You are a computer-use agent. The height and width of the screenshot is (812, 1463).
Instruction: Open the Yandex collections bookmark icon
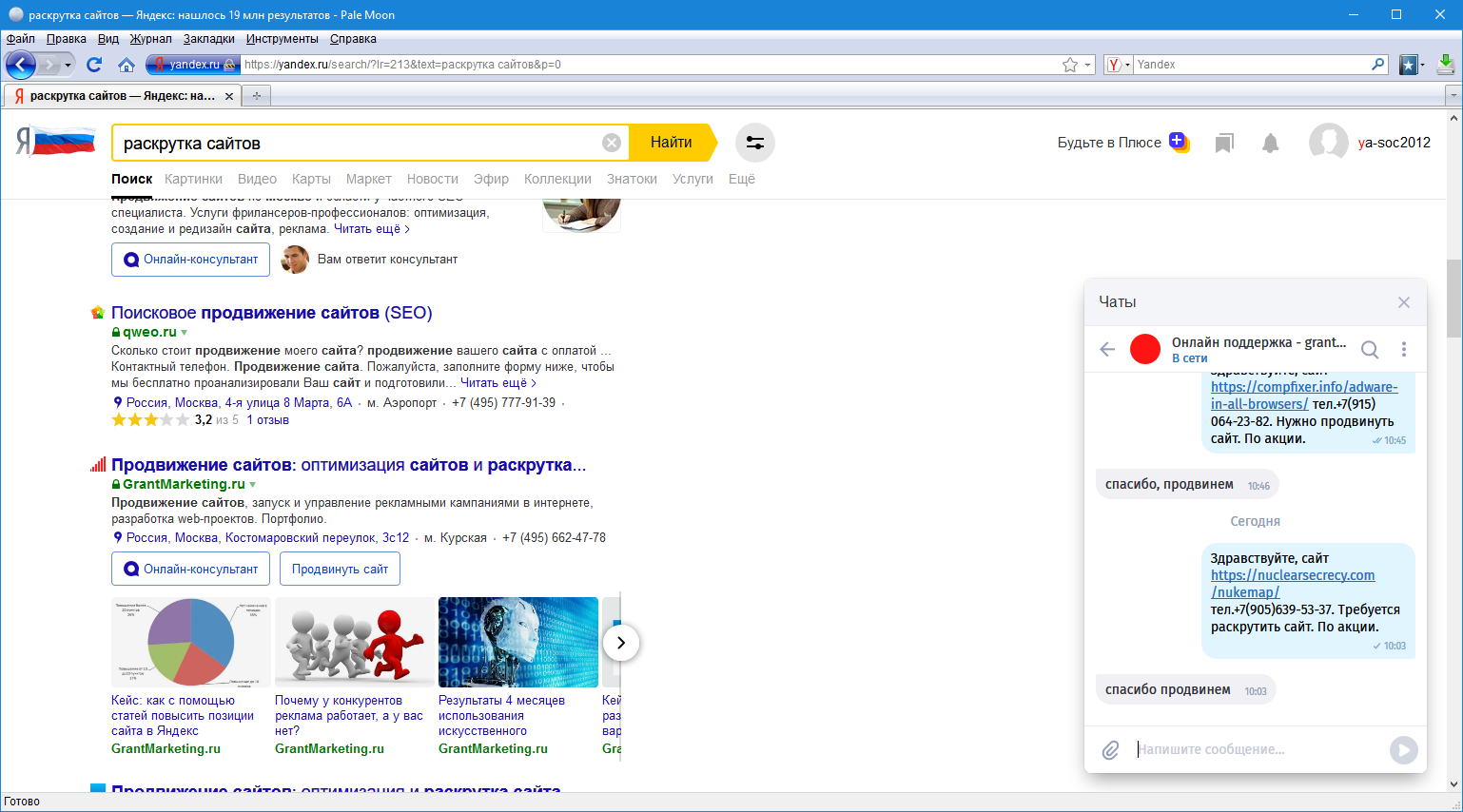[x=1224, y=143]
